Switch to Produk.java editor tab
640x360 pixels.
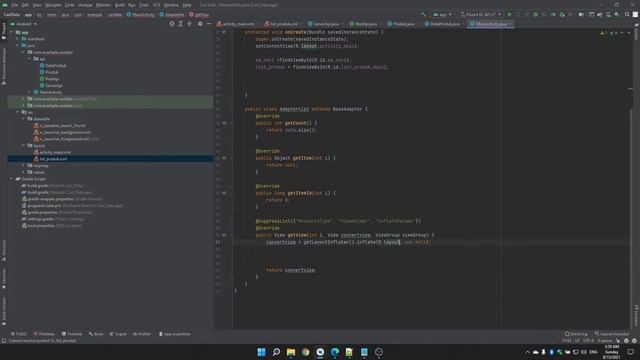pyautogui.click(x=401, y=24)
